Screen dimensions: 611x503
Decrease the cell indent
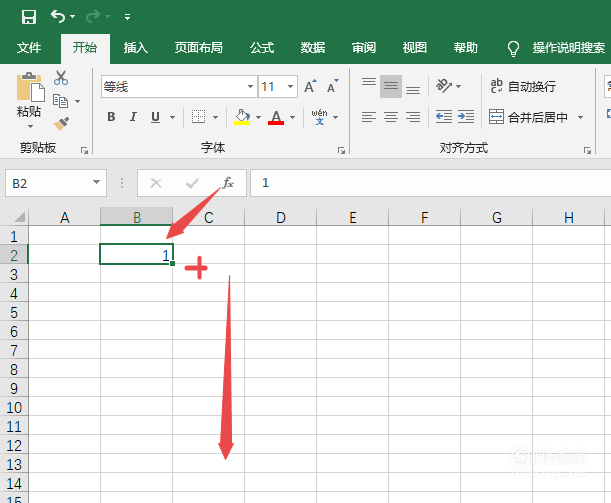point(444,116)
